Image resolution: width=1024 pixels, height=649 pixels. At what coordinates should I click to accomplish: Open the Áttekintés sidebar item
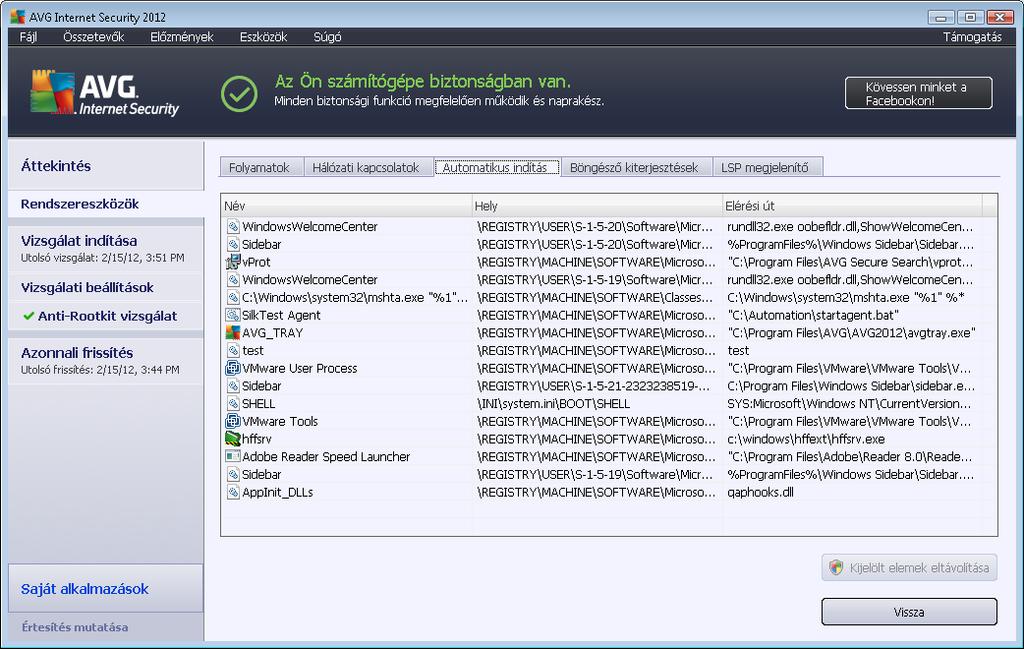coord(106,166)
